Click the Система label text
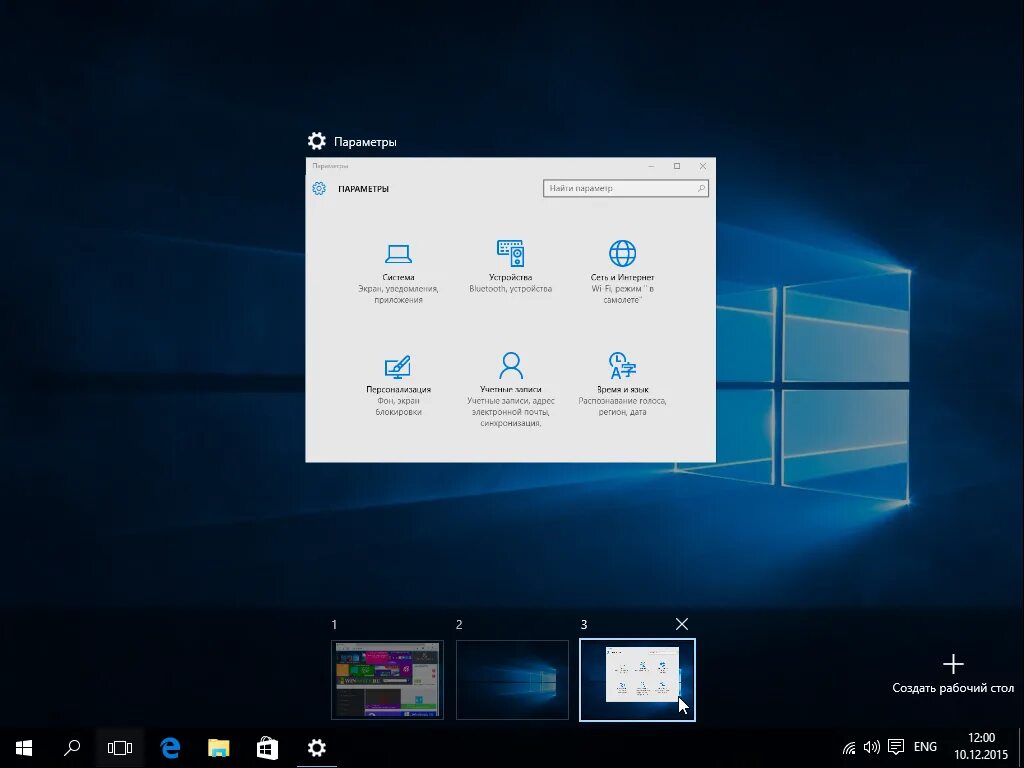 coord(398,277)
